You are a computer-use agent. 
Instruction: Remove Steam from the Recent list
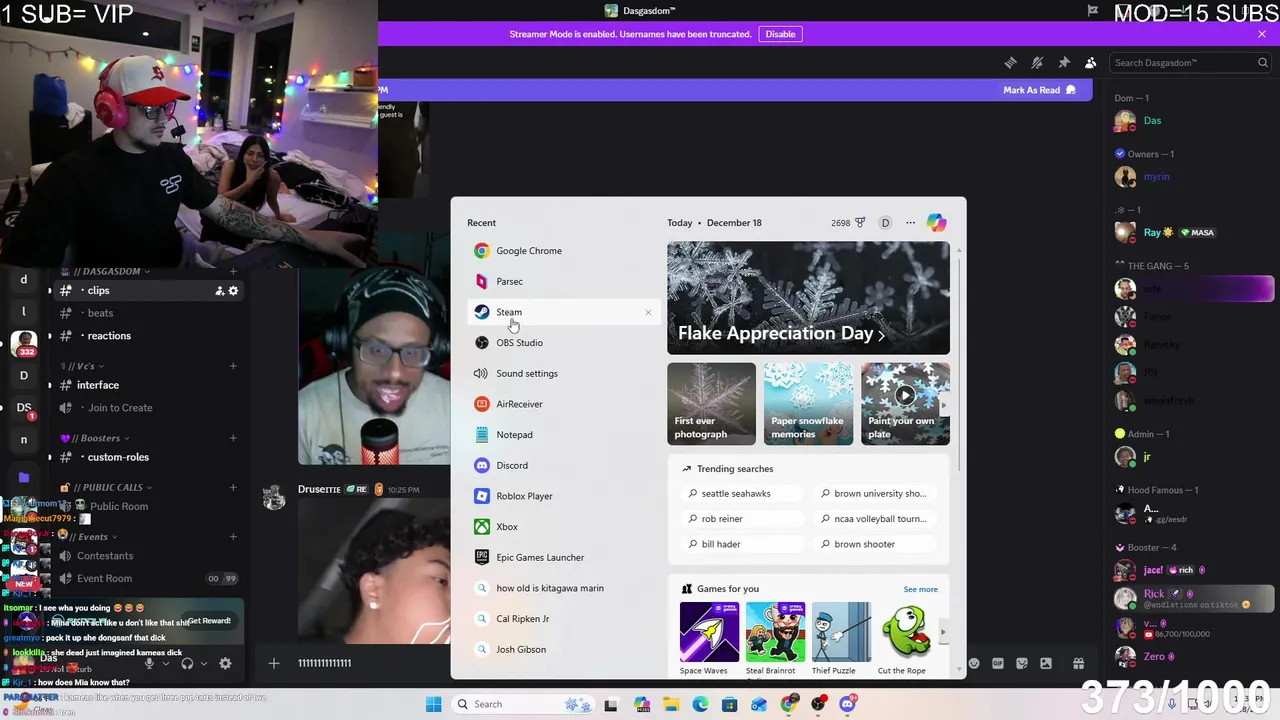(x=648, y=313)
